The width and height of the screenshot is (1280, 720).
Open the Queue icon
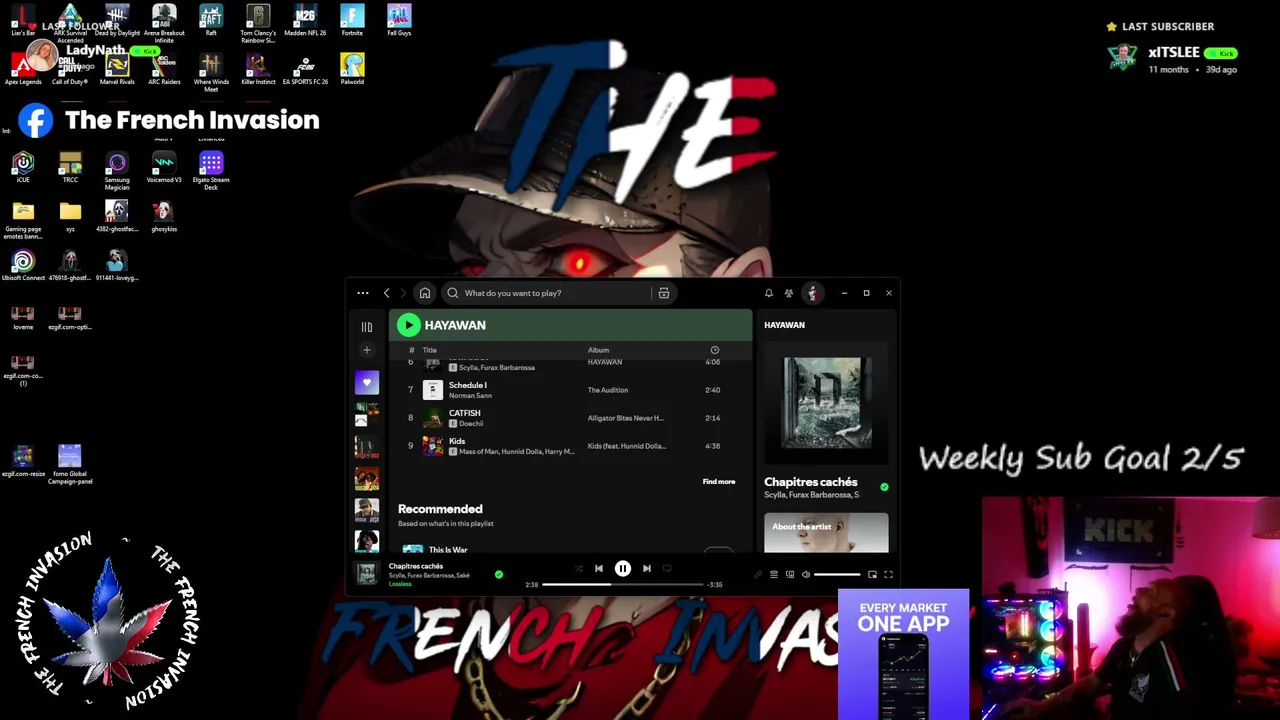[x=774, y=574]
